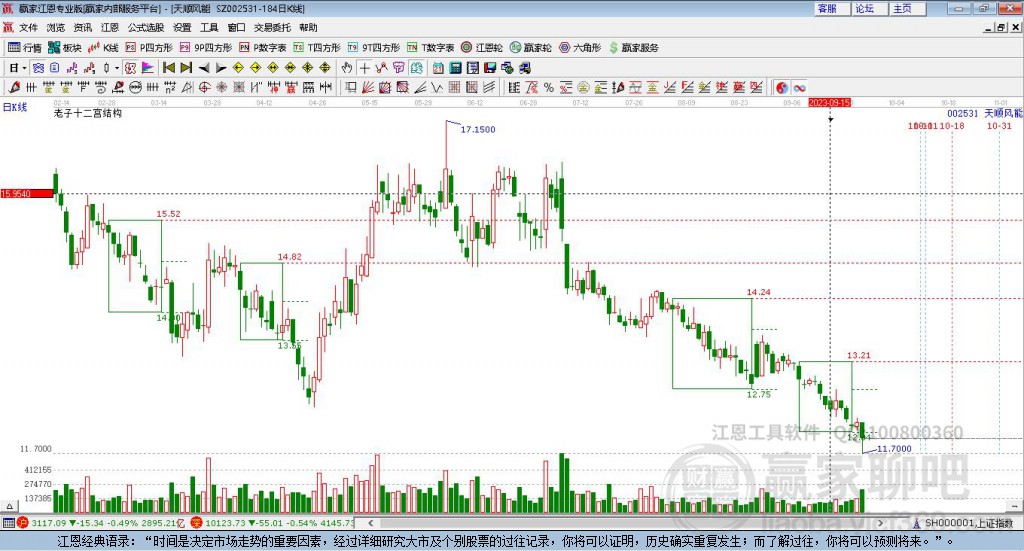Click the 2023-09-15 date marker

829,102
